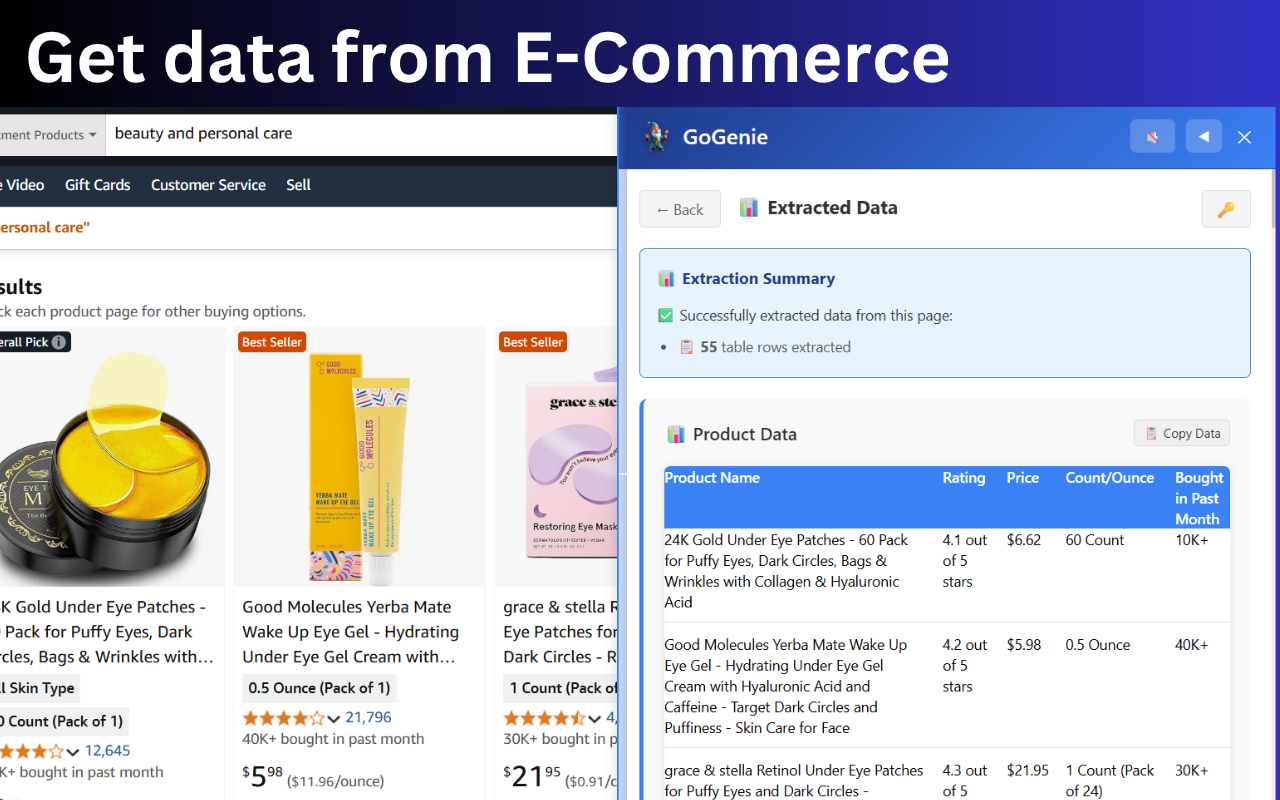Select the 40K+ table cell
Image resolution: width=1280 pixels, height=800 pixels.
pyautogui.click(x=1192, y=645)
